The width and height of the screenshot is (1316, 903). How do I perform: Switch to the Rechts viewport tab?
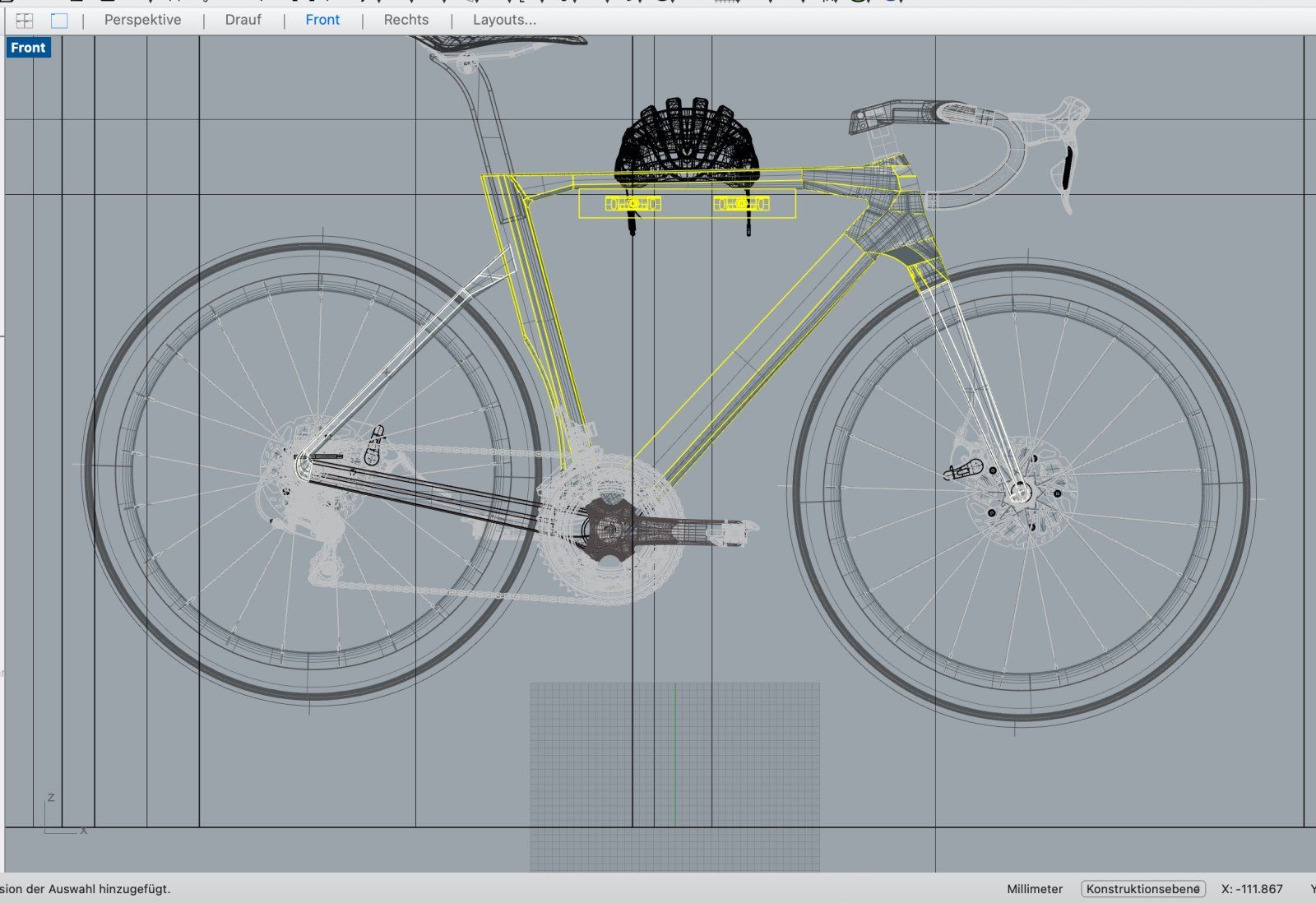click(405, 20)
